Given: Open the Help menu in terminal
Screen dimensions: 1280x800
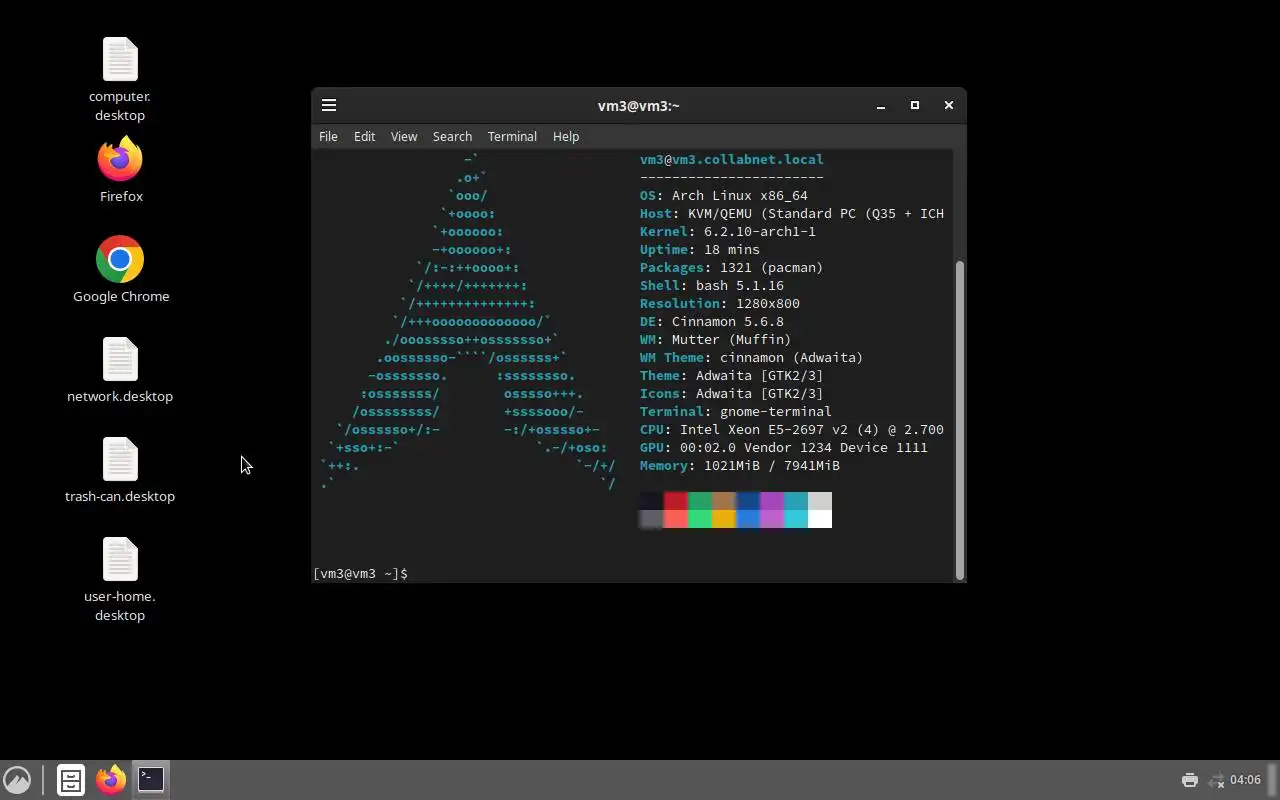Looking at the screenshot, I should click(x=566, y=136).
